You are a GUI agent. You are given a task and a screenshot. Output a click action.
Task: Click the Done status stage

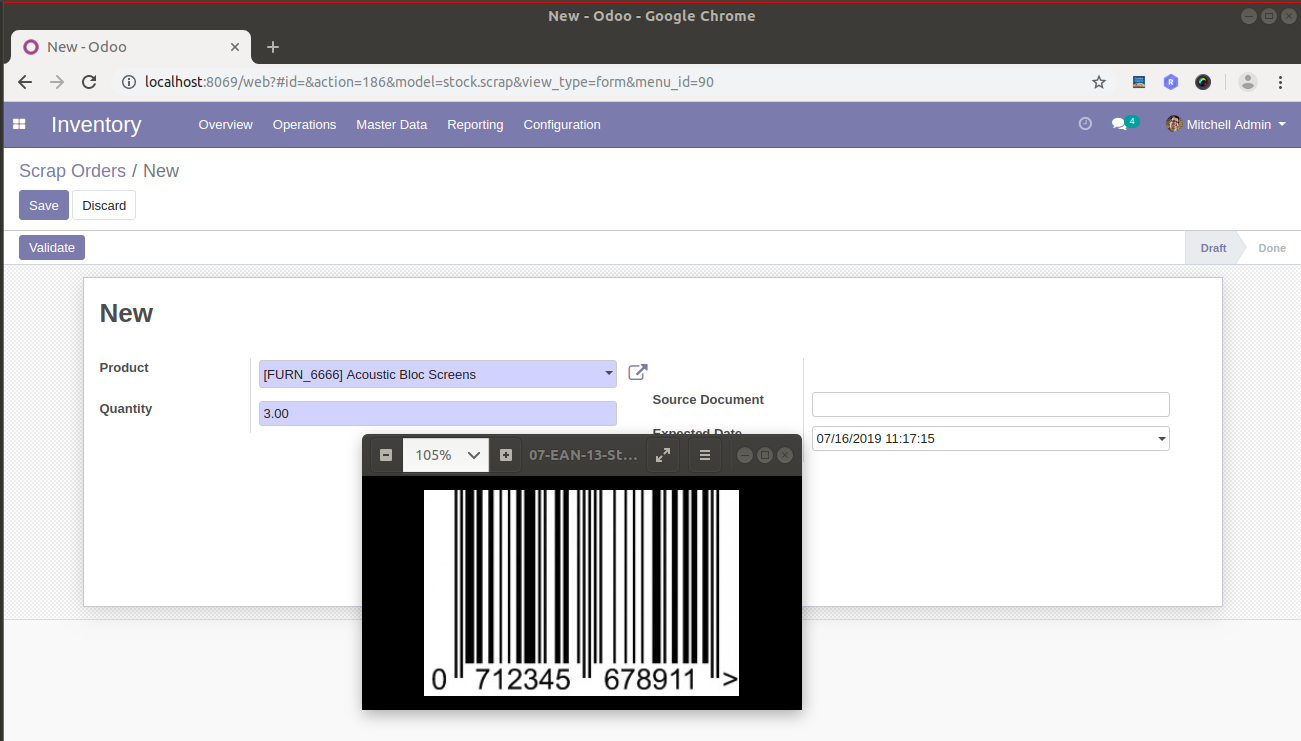tap(1272, 248)
